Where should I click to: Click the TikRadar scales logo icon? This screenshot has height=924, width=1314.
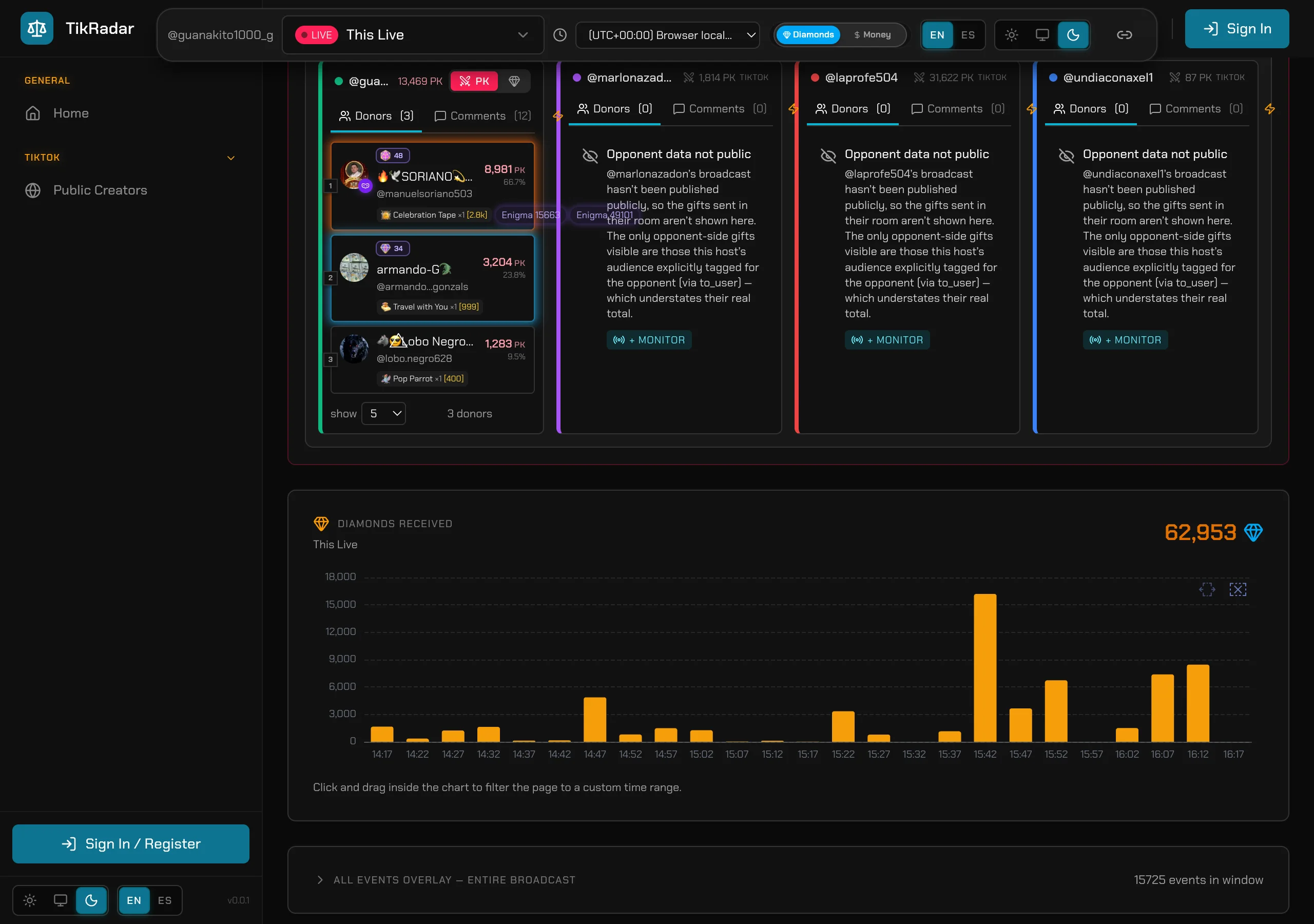(36, 28)
